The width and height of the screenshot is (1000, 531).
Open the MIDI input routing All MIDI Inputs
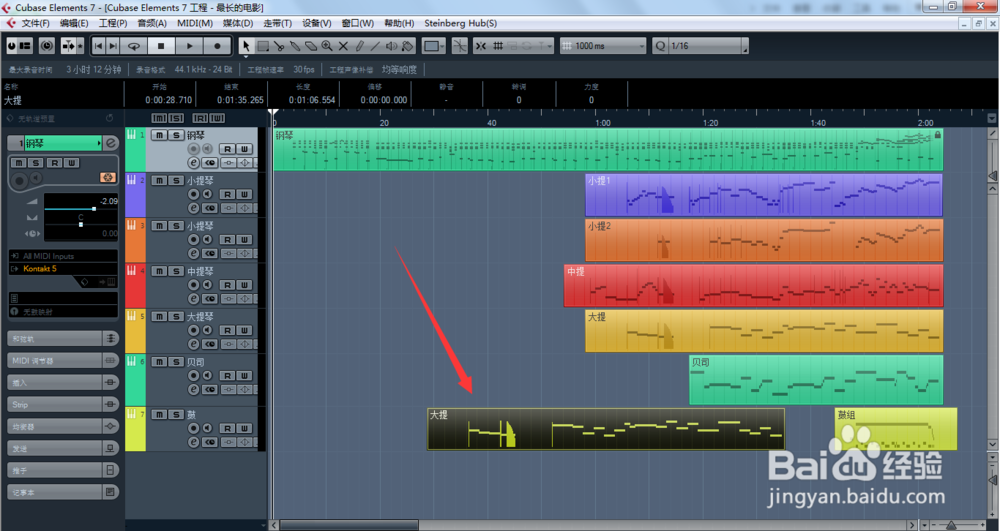tap(63, 256)
